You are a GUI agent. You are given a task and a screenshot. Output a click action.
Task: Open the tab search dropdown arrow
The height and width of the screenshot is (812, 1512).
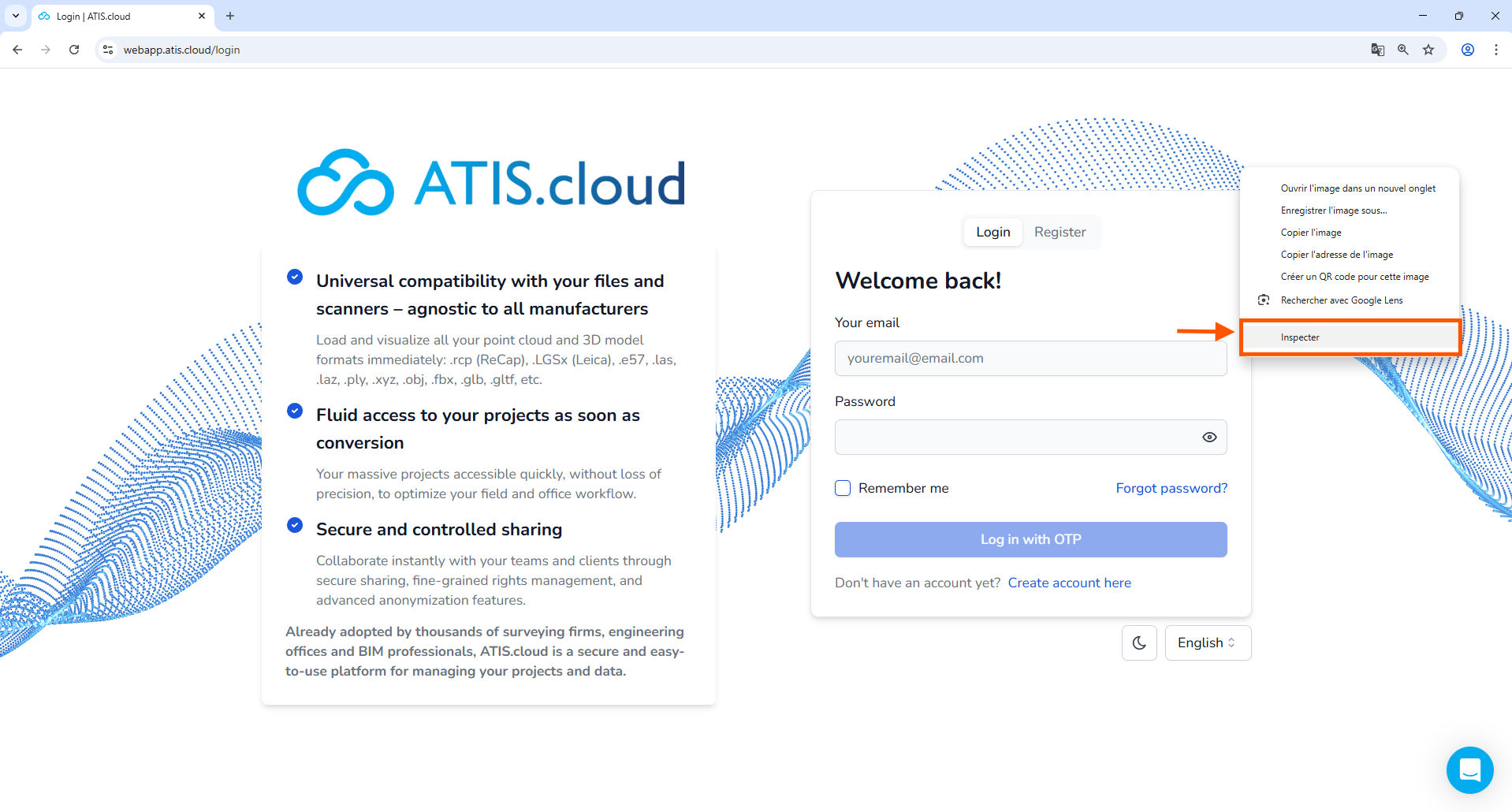(x=16, y=16)
